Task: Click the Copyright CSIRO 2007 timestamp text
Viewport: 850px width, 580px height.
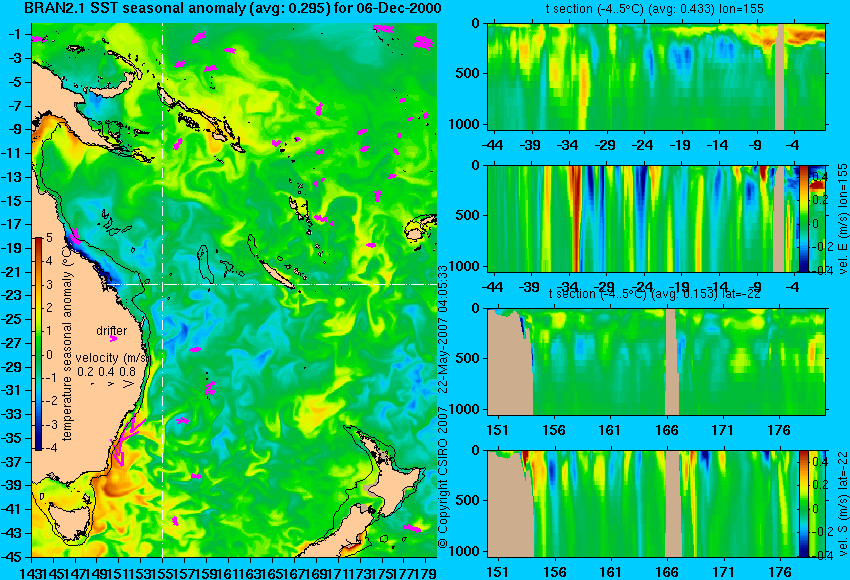Action: [442, 407]
